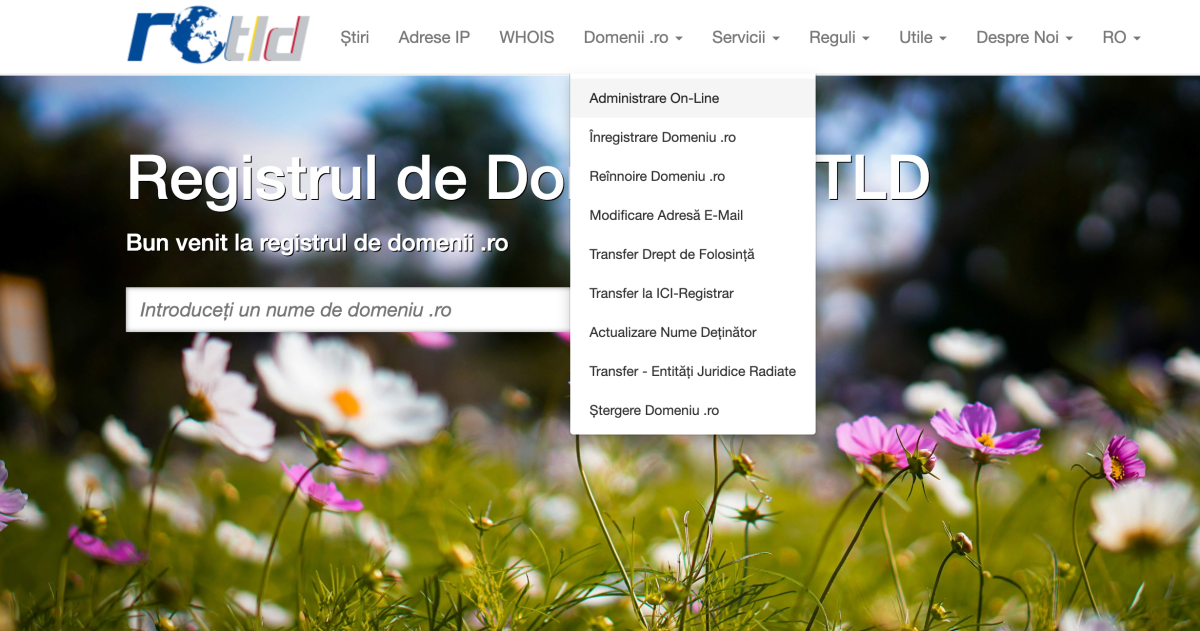Open the Adrese IP page

pyautogui.click(x=433, y=37)
